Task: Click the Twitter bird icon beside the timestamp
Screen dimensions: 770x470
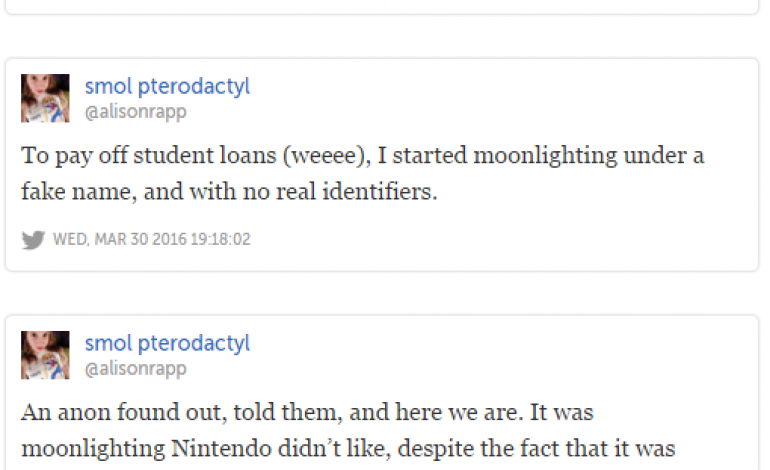Action: (x=33, y=240)
